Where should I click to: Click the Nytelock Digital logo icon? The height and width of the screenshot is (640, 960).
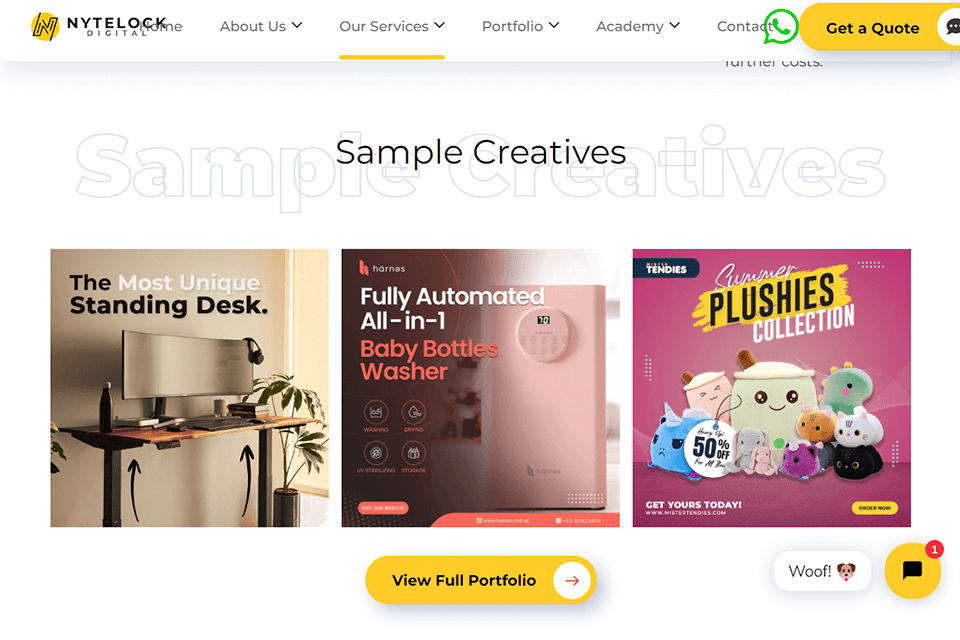[45, 26]
